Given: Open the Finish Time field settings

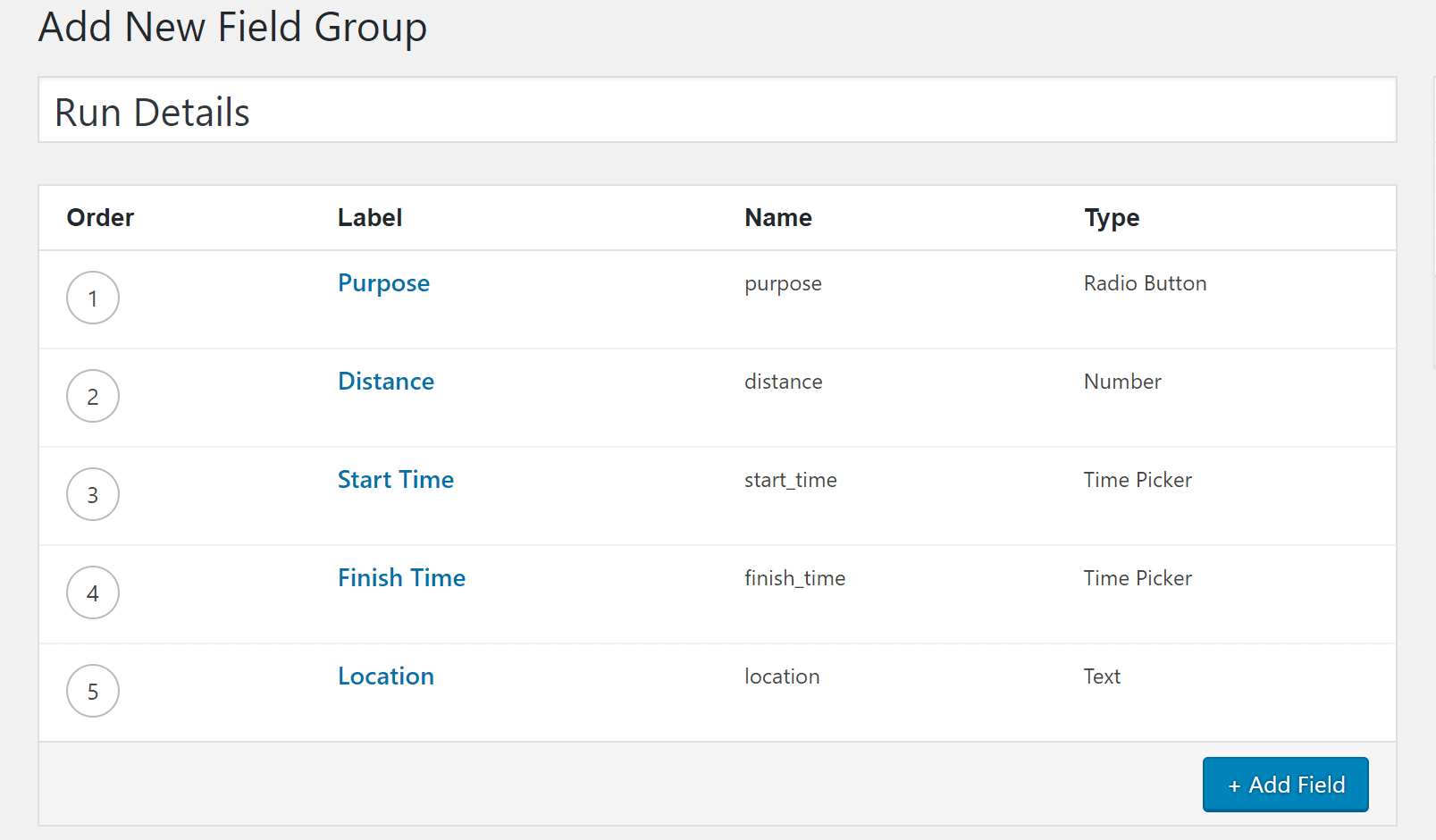Looking at the screenshot, I should click(401, 578).
